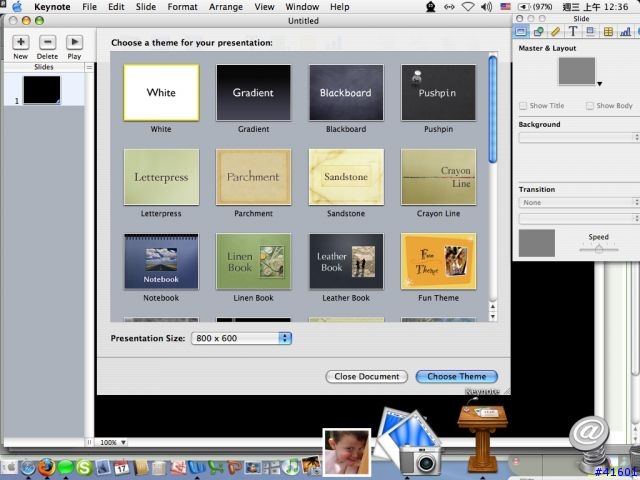Click the theme list scroll down arrow
Viewport: 640px width, 480px height.
coord(493,317)
